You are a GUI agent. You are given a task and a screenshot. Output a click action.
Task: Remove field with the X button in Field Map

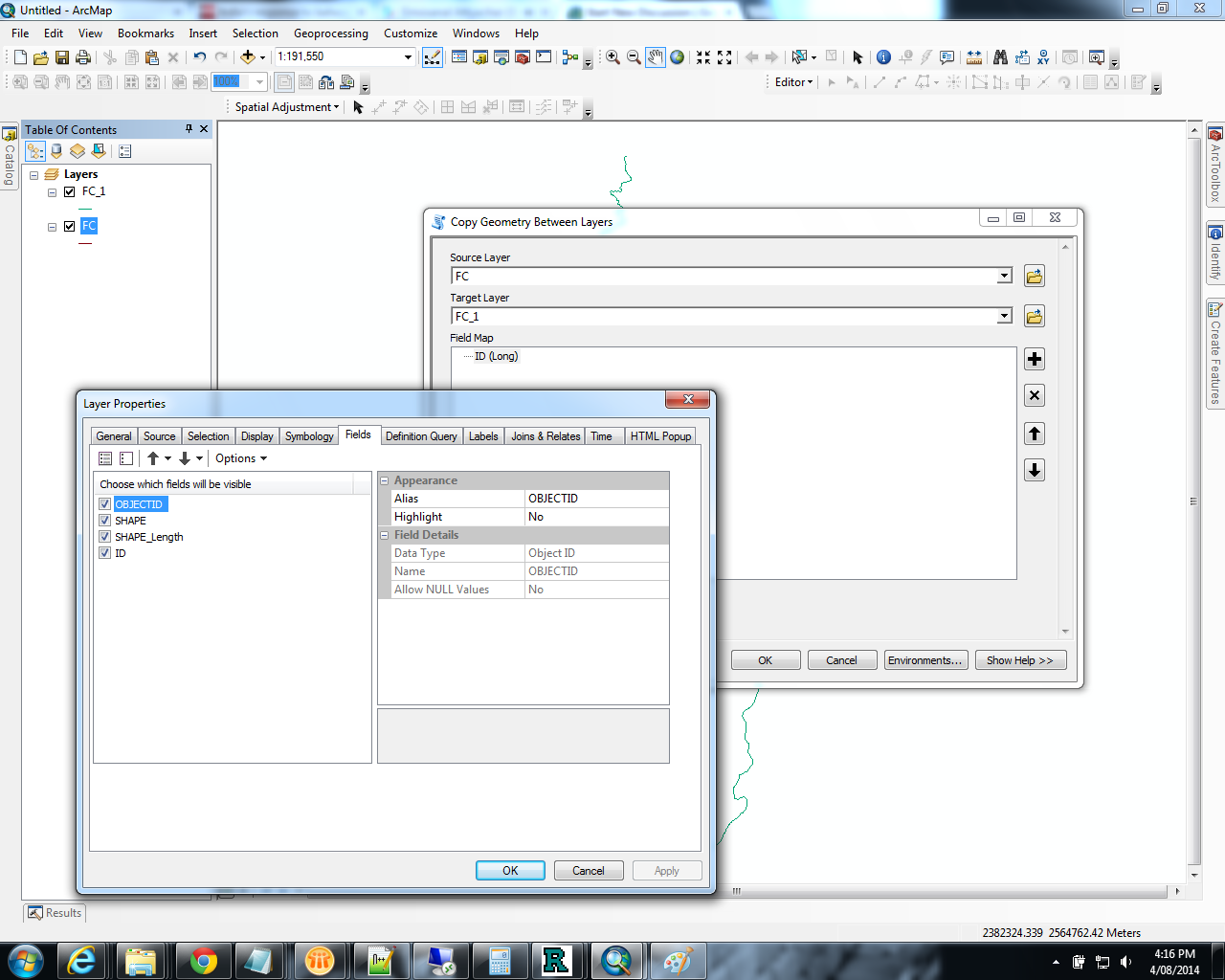[1035, 395]
